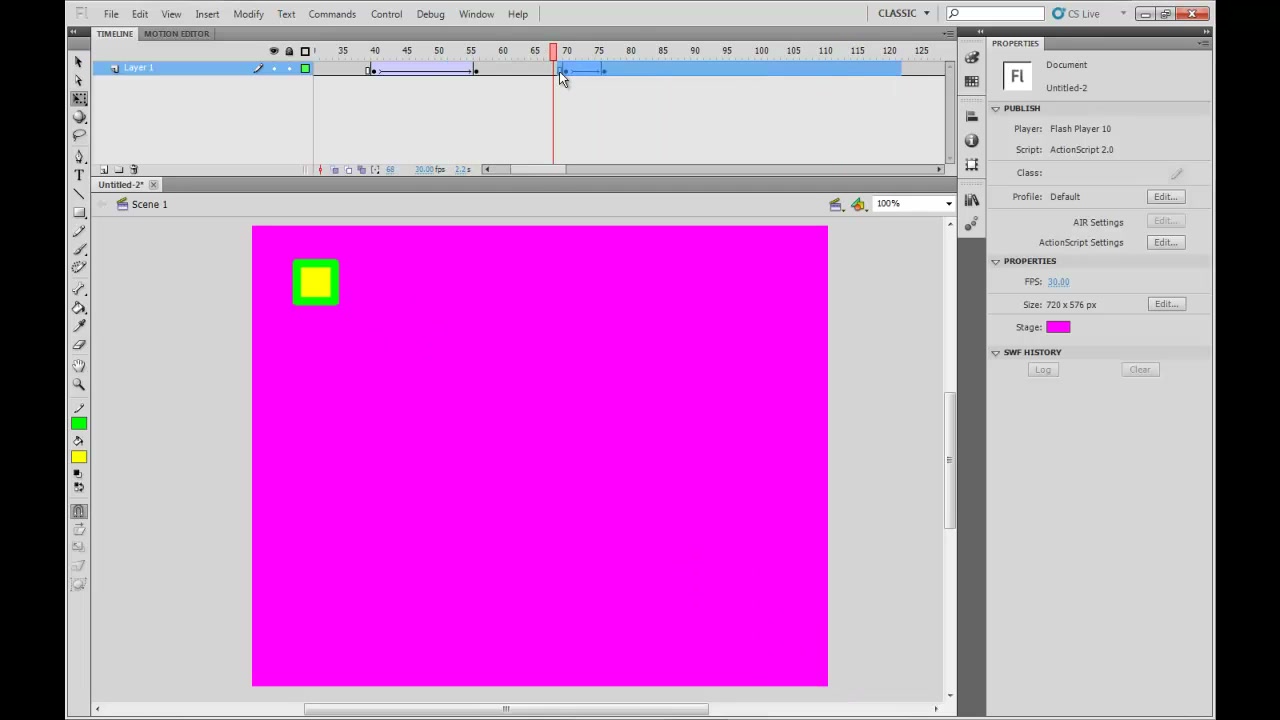Activate the Hand tool
Screen dimensions: 1280x720
point(79,366)
